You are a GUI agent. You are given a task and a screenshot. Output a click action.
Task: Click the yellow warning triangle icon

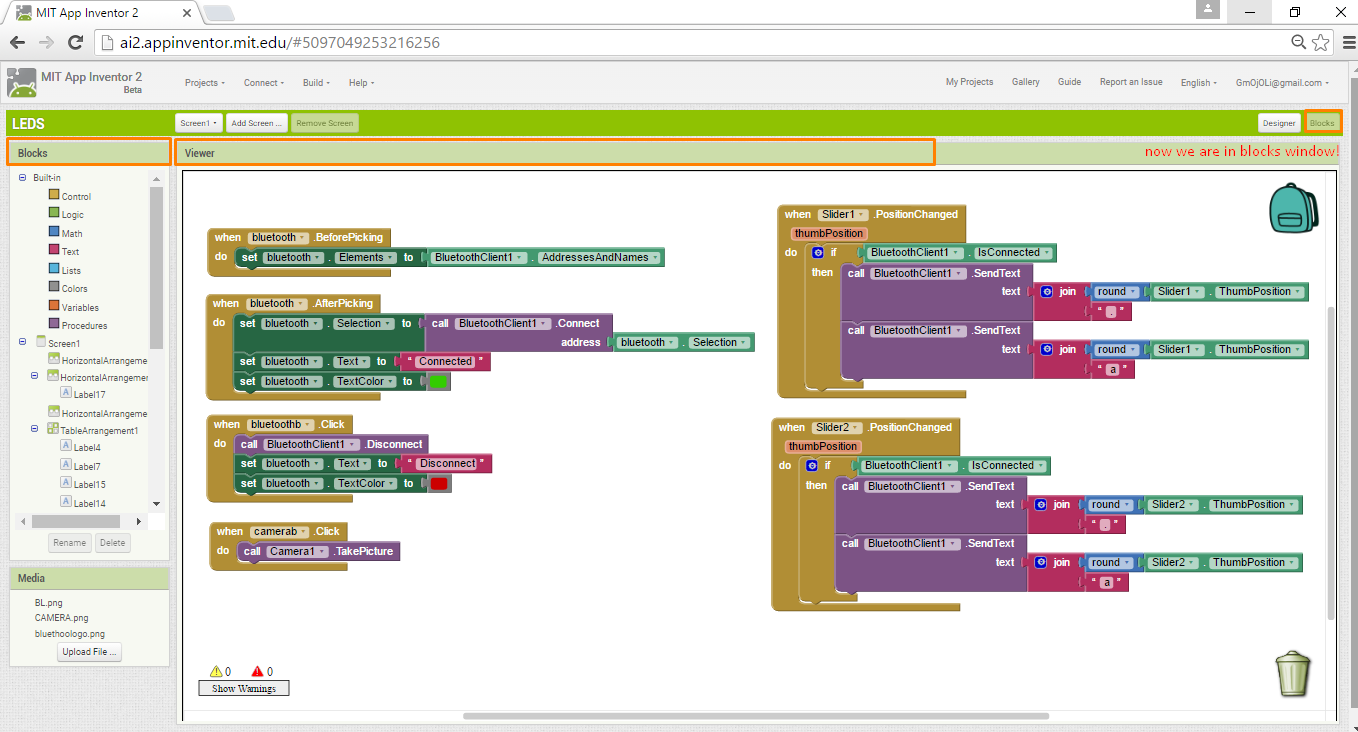[x=215, y=672]
